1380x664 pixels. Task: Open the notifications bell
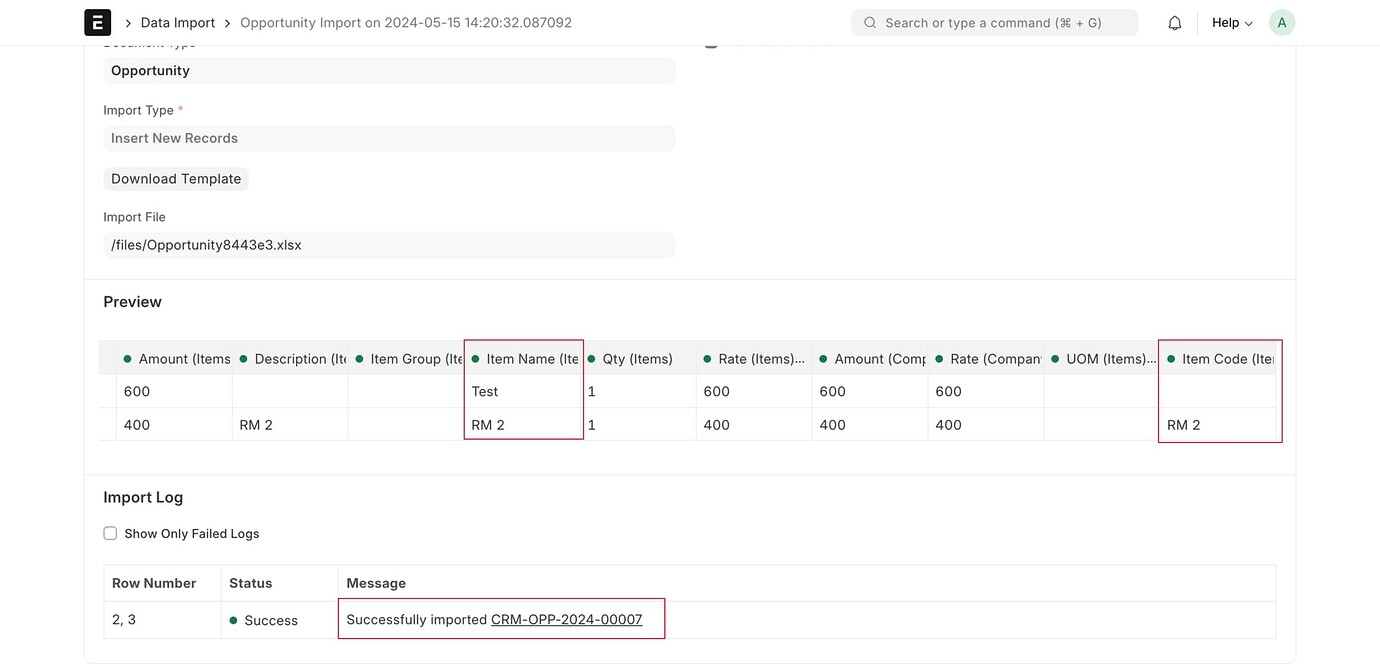pyautogui.click(x=1175, y=22)
